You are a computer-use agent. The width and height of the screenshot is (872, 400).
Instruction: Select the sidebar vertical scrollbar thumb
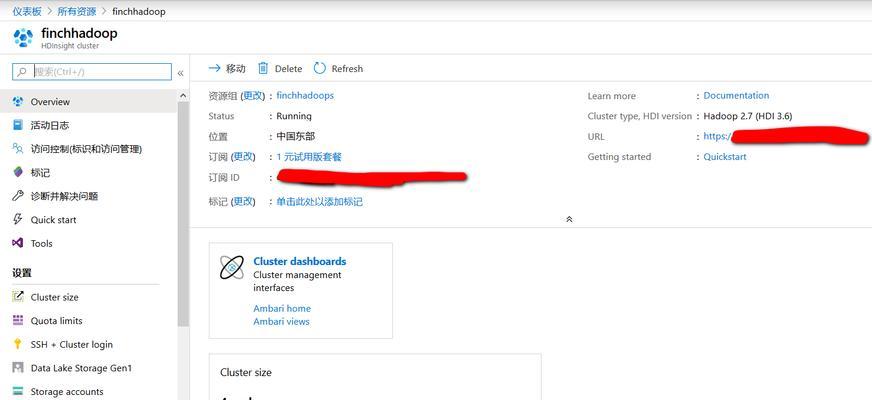click(x=183, y=214)
